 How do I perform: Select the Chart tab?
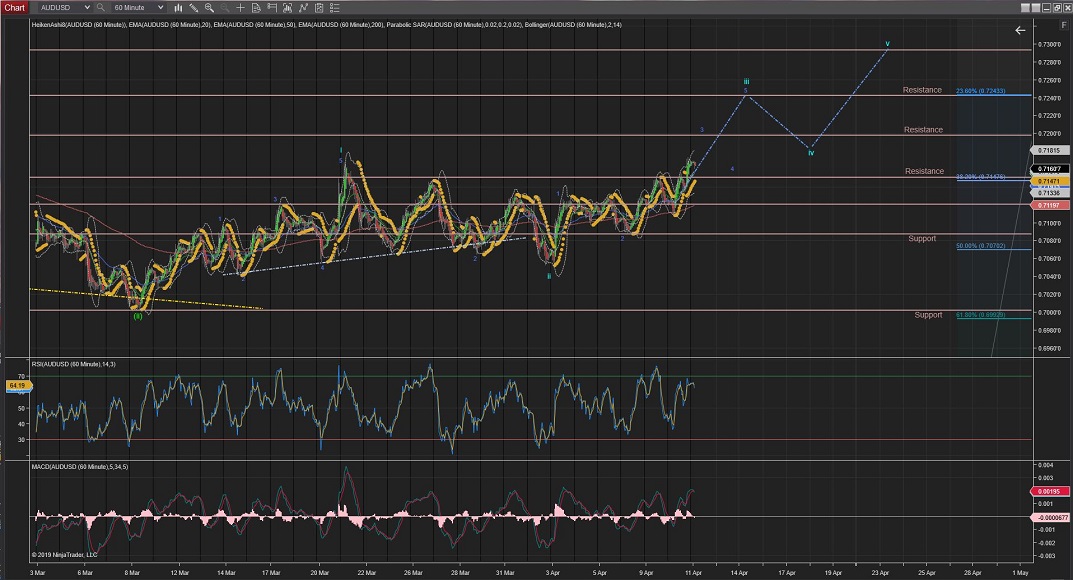click(x=14, y=7)
